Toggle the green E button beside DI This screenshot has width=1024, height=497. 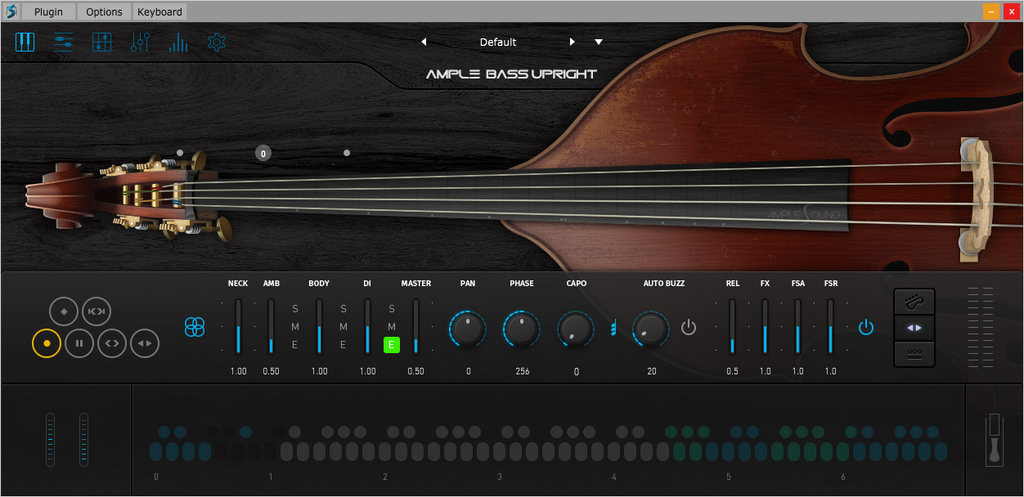[392, 345]
